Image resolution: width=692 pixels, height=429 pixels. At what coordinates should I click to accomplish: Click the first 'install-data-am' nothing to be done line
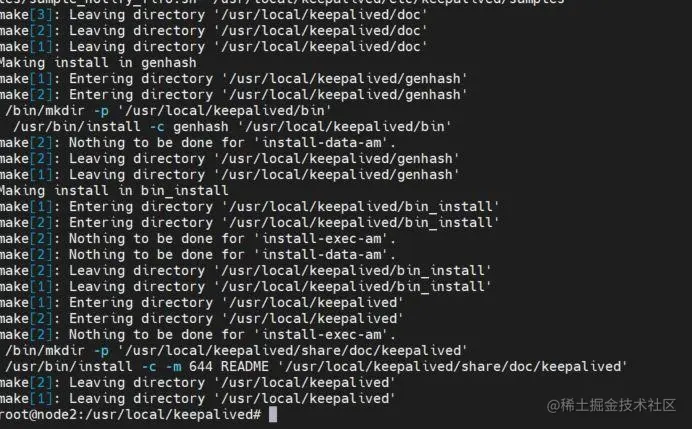[198, 143]
